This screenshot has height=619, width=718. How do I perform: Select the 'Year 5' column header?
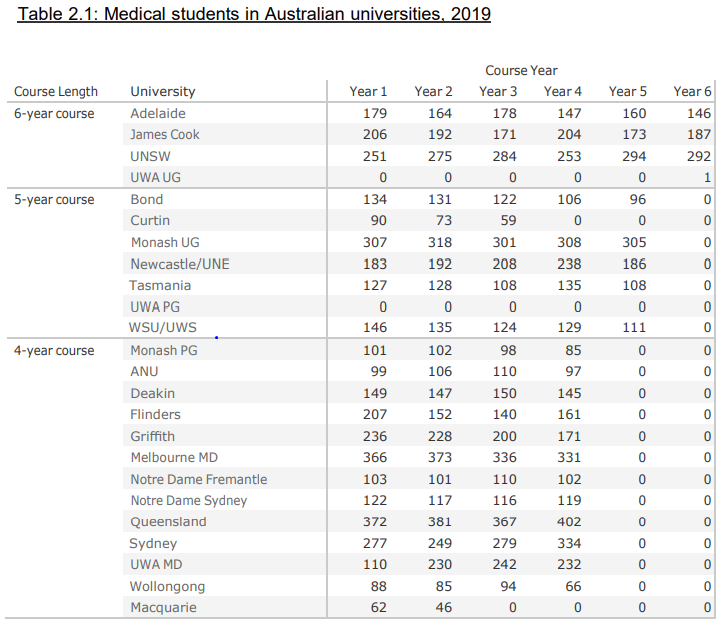pos(627,92)
